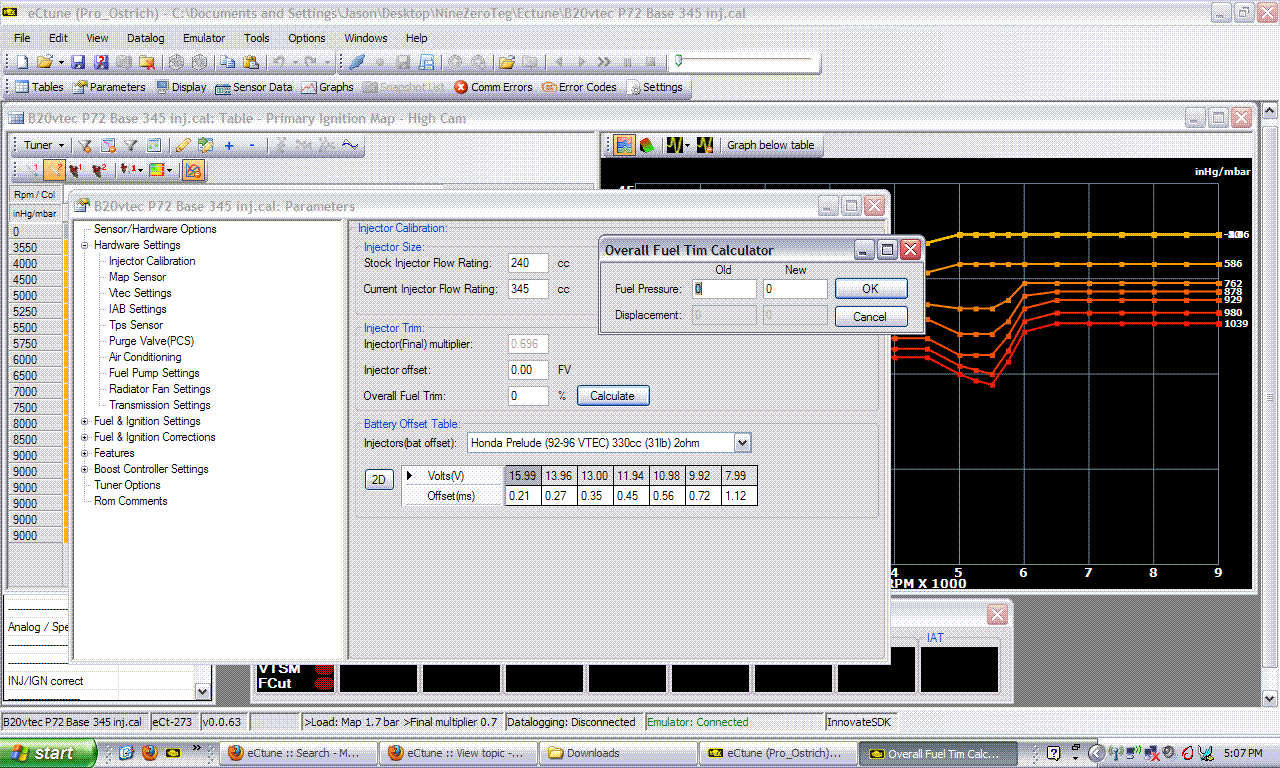
Task: Click the blue smooth curve icon
Action: (x=350, y=145)
